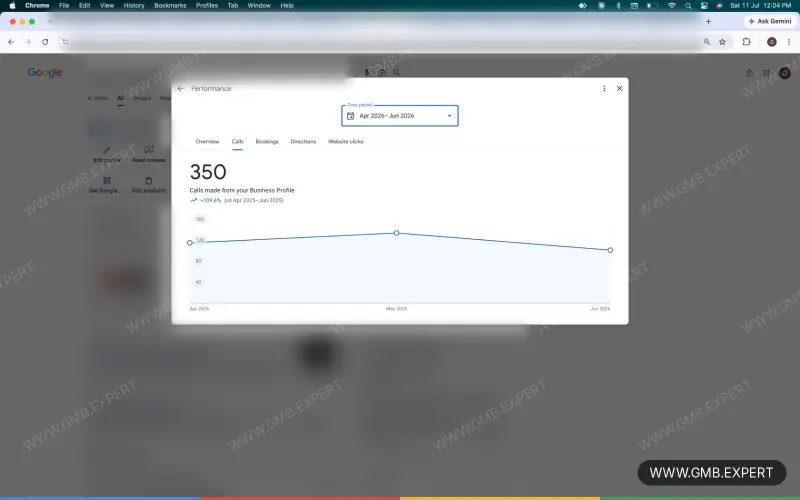The height and width of the screenshot is (500, 800).
Task: Click the Get Google QR-code shortcut
Action: 107,185
